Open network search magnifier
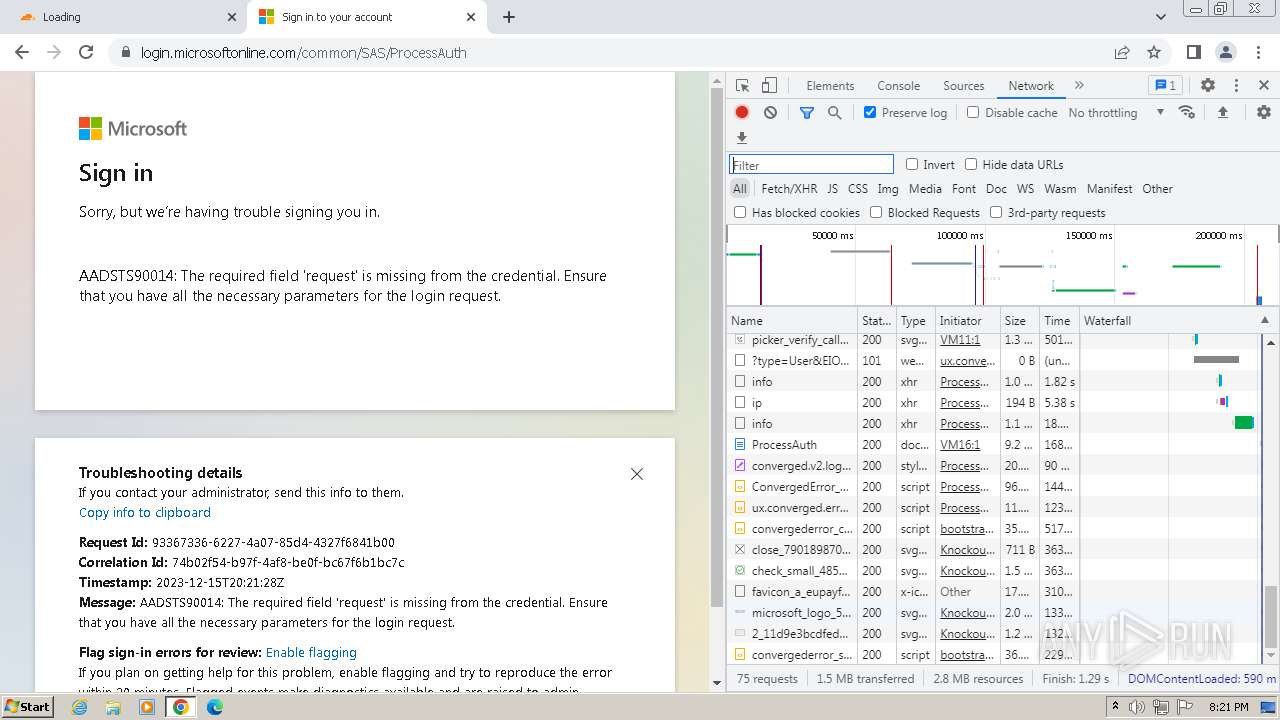 835,113
